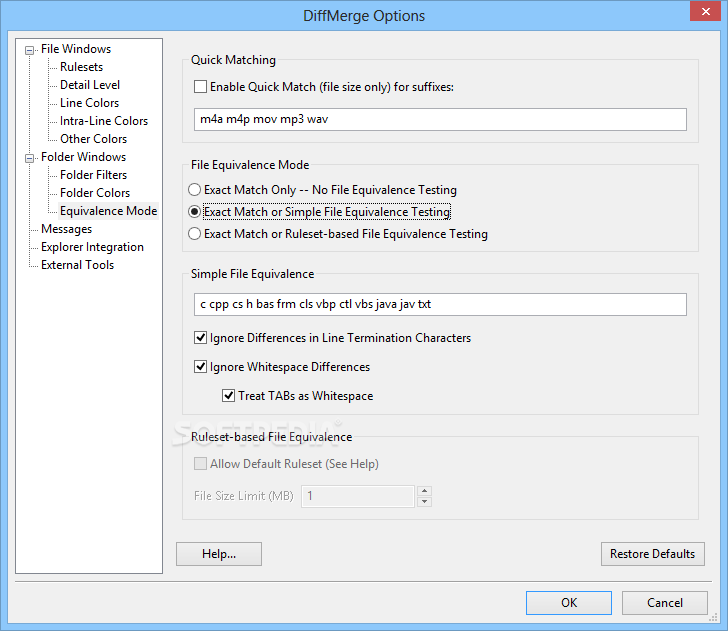Viewport: 728px width, 631px height.
Task: Open Intra-Line Colors settings
Action: point(104,121)
